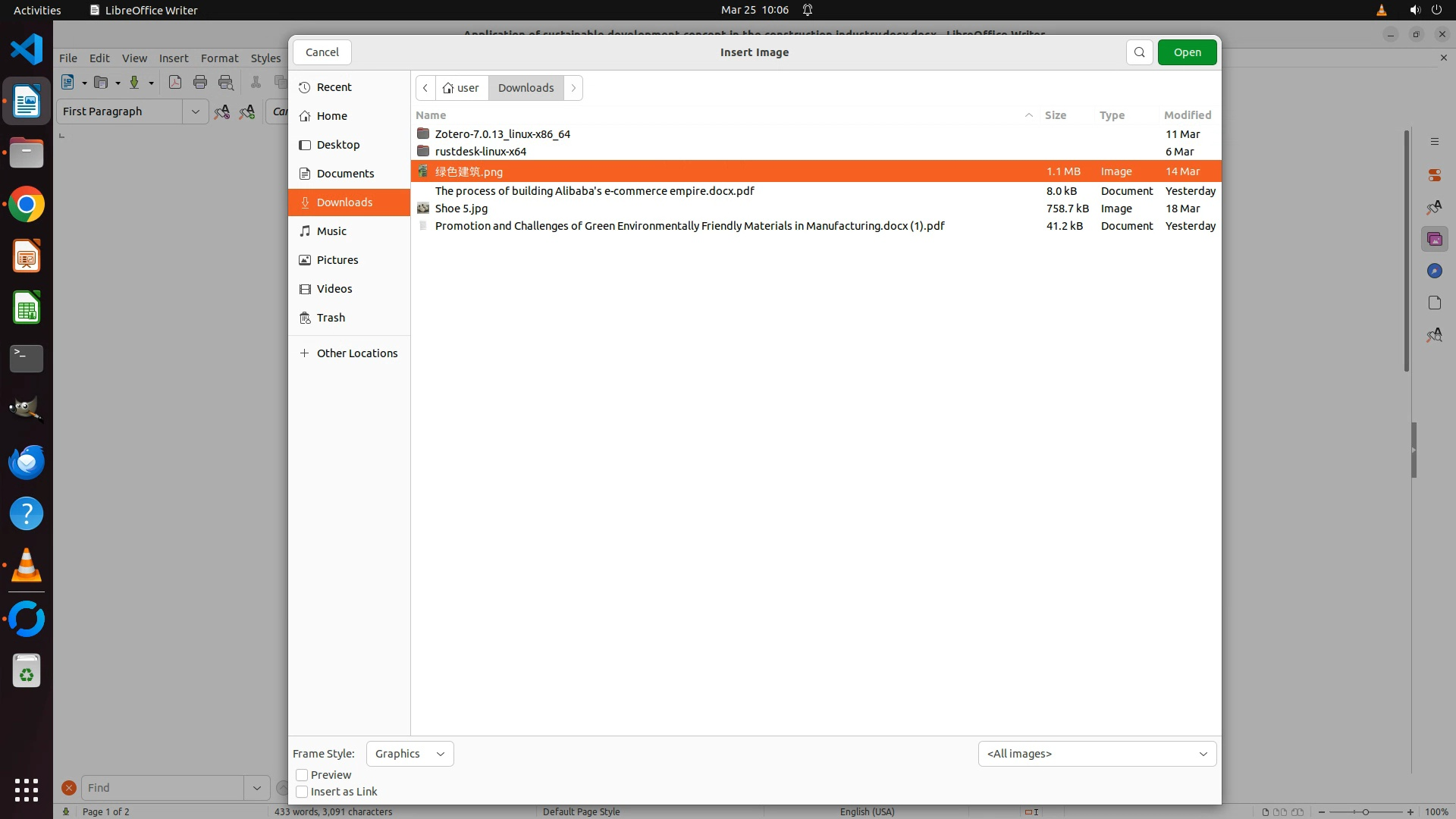Click the Print Preview toolbar icon
Viewport: 1456px width, 819px height.
point(226,83)
